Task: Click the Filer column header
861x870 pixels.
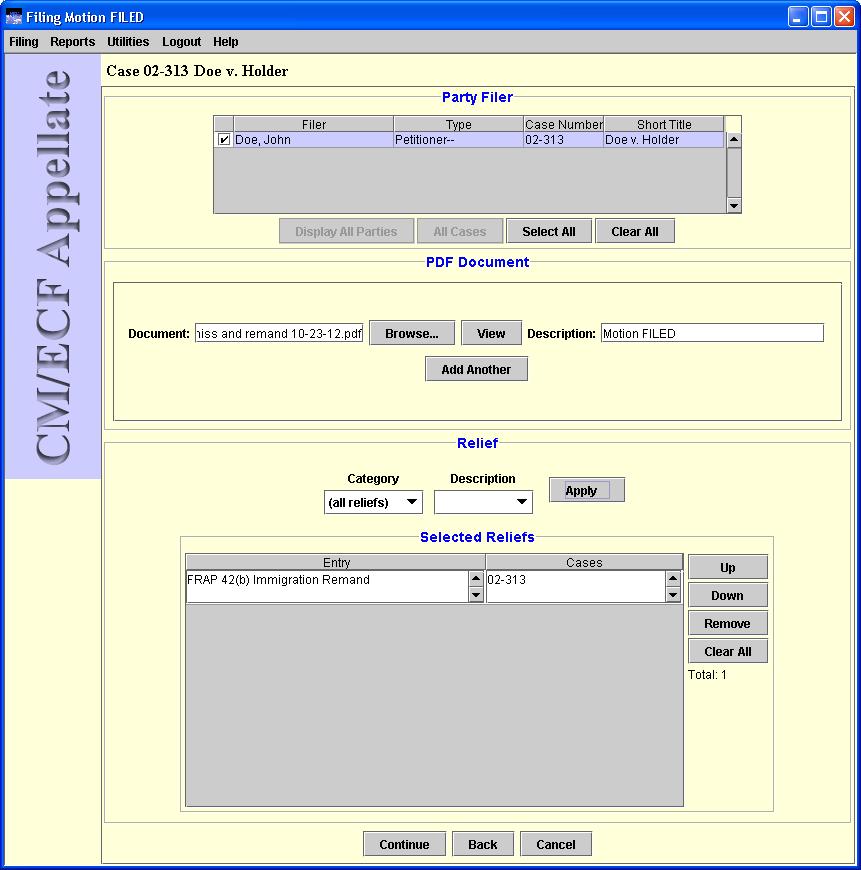Action: (314, 124)
